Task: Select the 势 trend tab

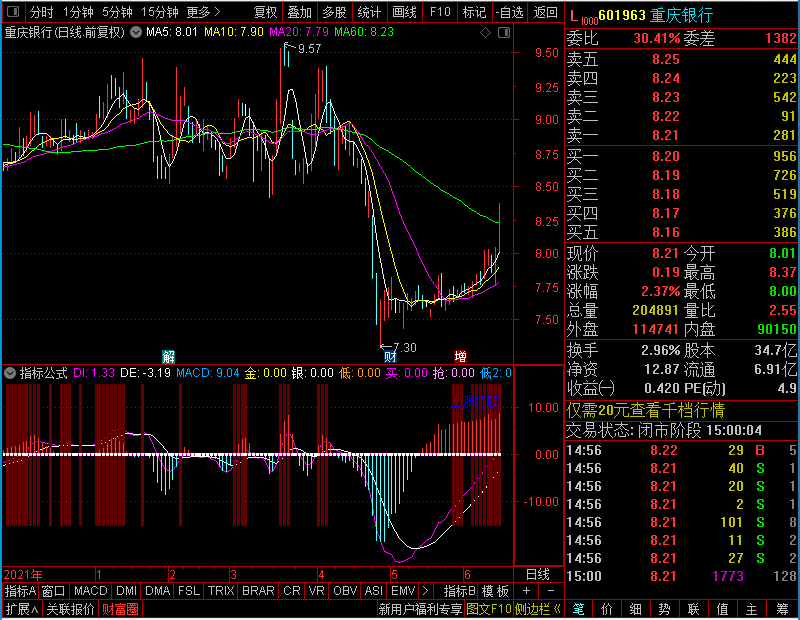Action: click(664, 609)
